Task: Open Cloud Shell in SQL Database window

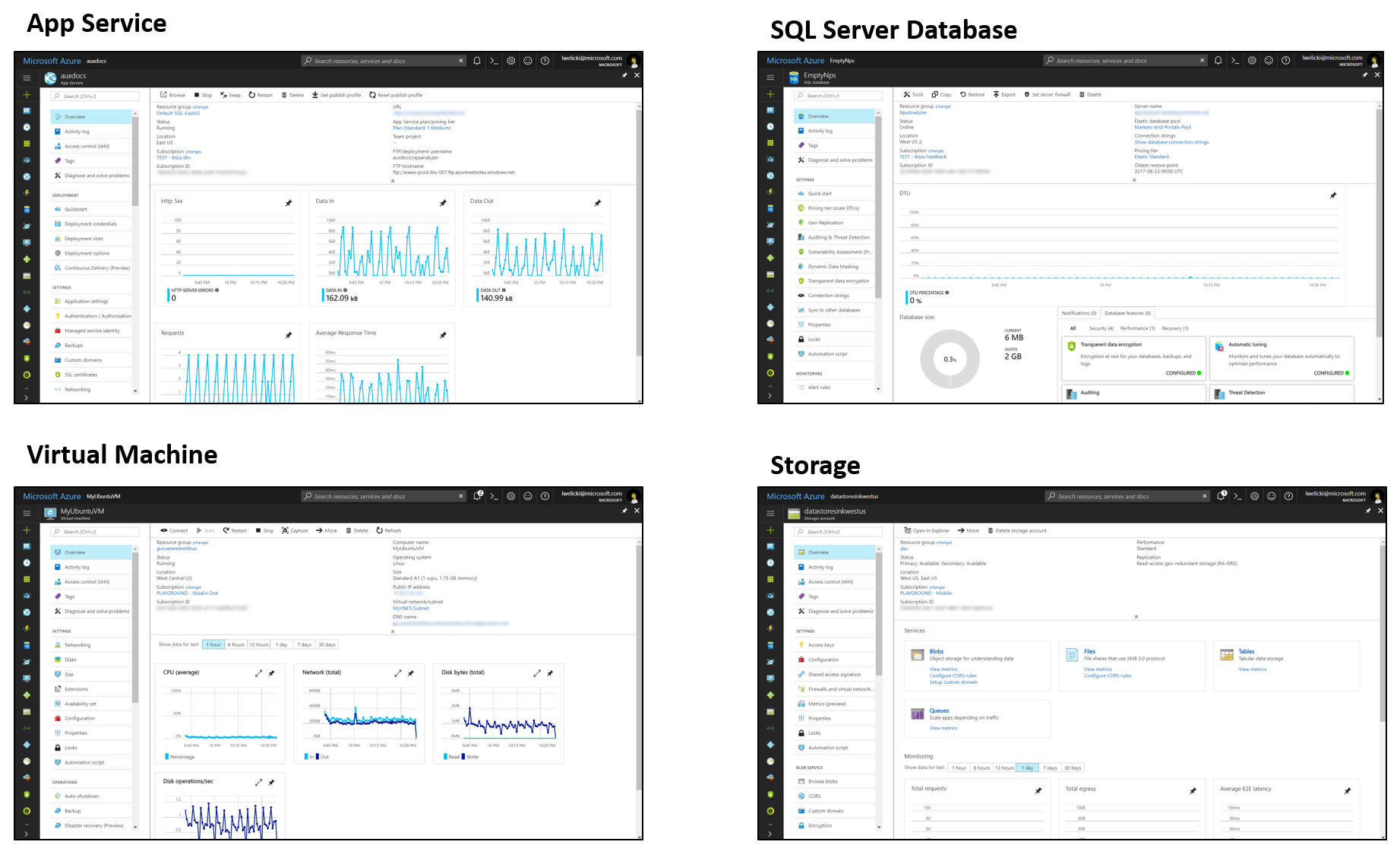Action: point(1235,60)
